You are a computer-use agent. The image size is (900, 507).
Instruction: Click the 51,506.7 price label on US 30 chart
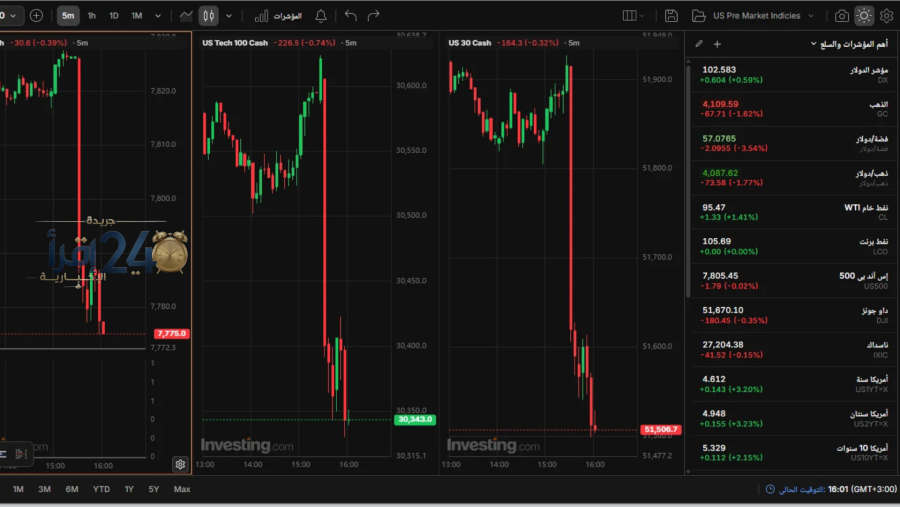click(x=661, y=429)
